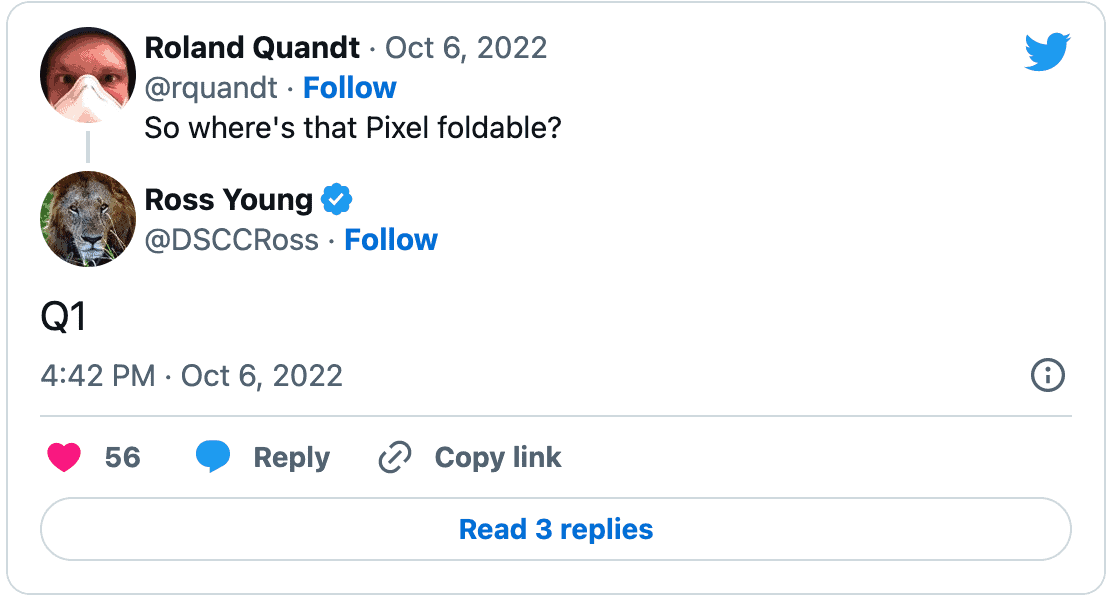This screenshot has height=596, width=1108.
Task: Follow @DSCCRoss account
Action: [391, 240]
